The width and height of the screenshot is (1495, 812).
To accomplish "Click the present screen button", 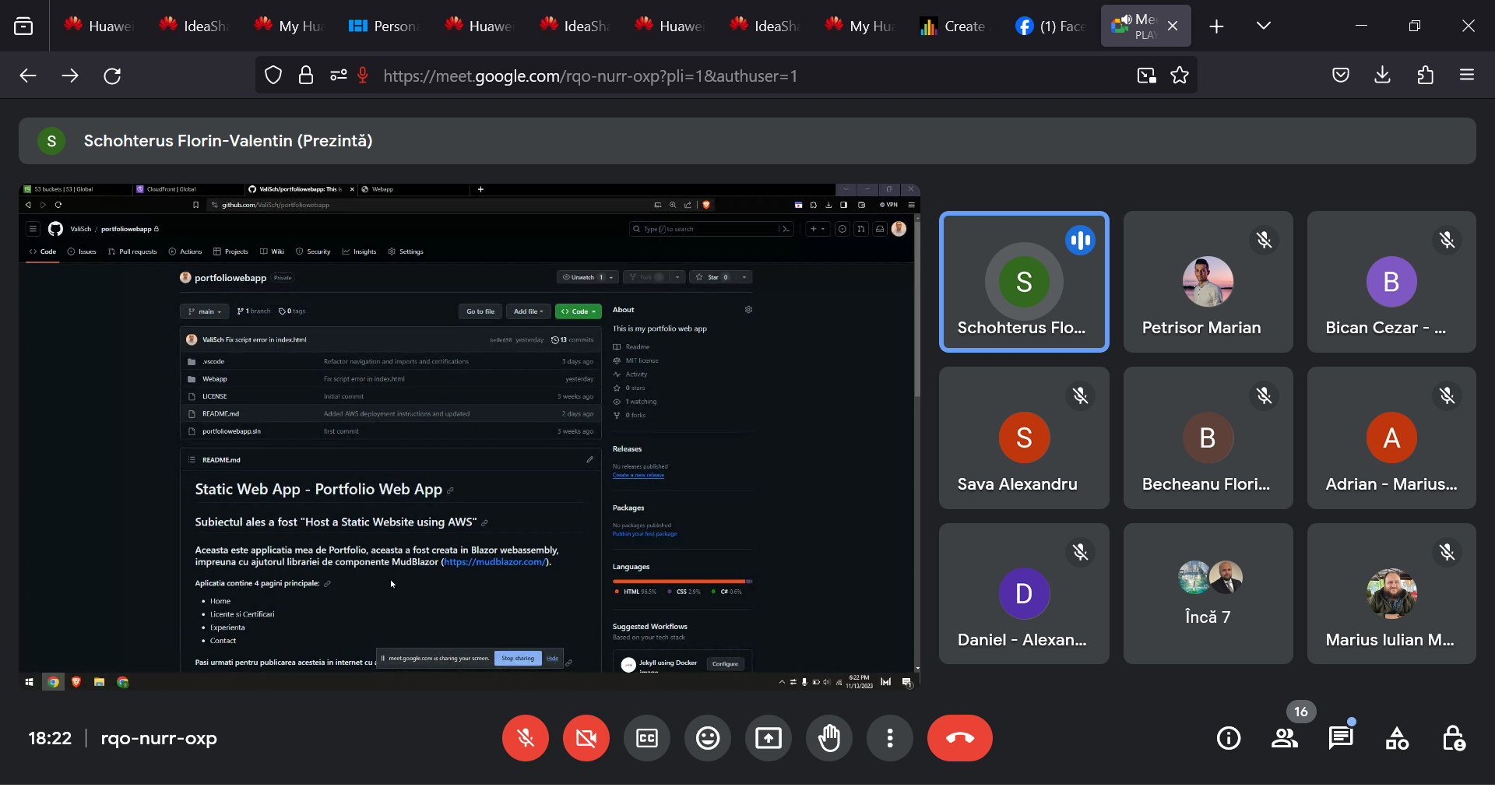I will [768, 738].
